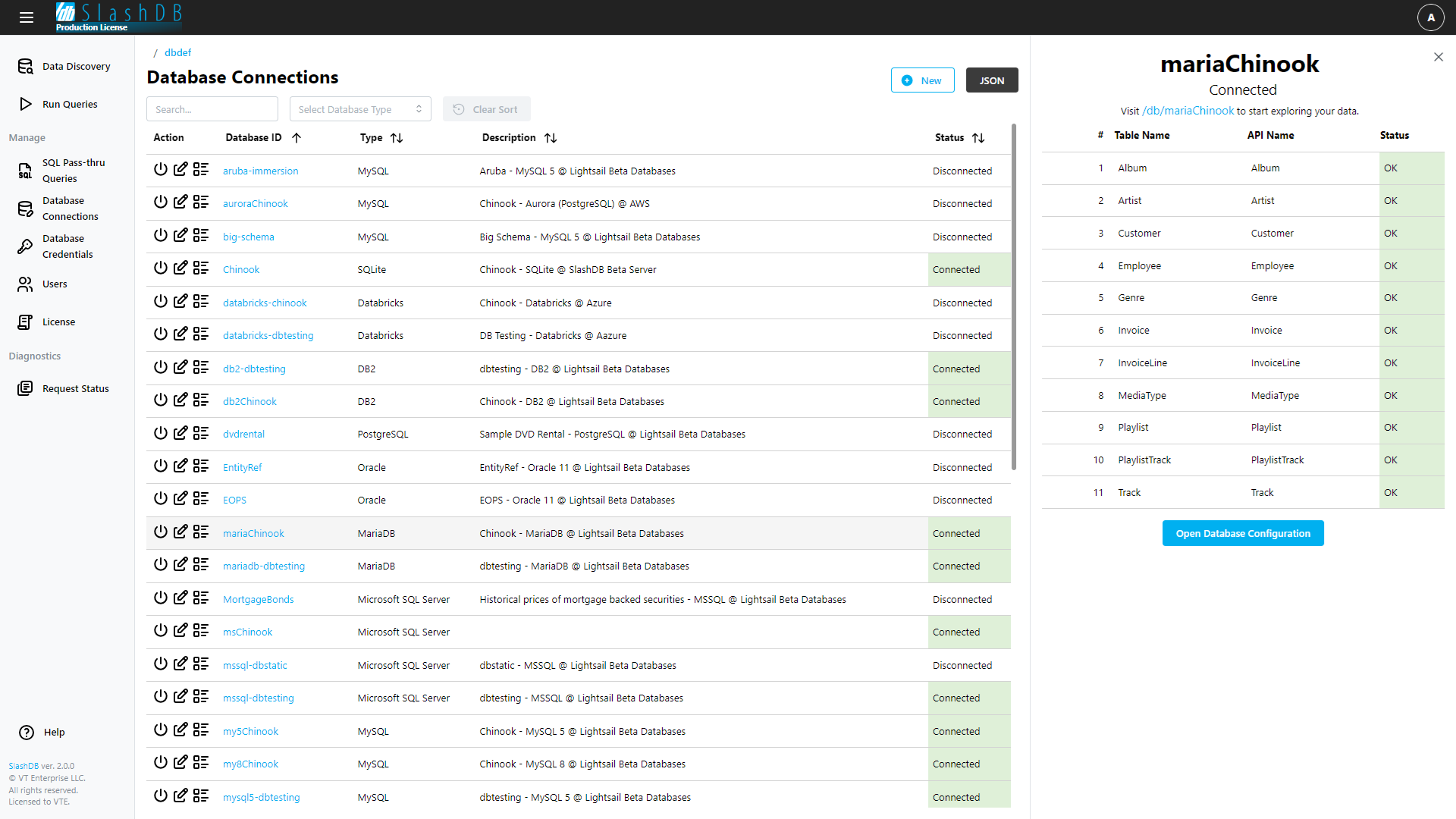Screen dimensions: 1456x819
Task: Show table list for auroraChinook
Action: coord(201,202)
